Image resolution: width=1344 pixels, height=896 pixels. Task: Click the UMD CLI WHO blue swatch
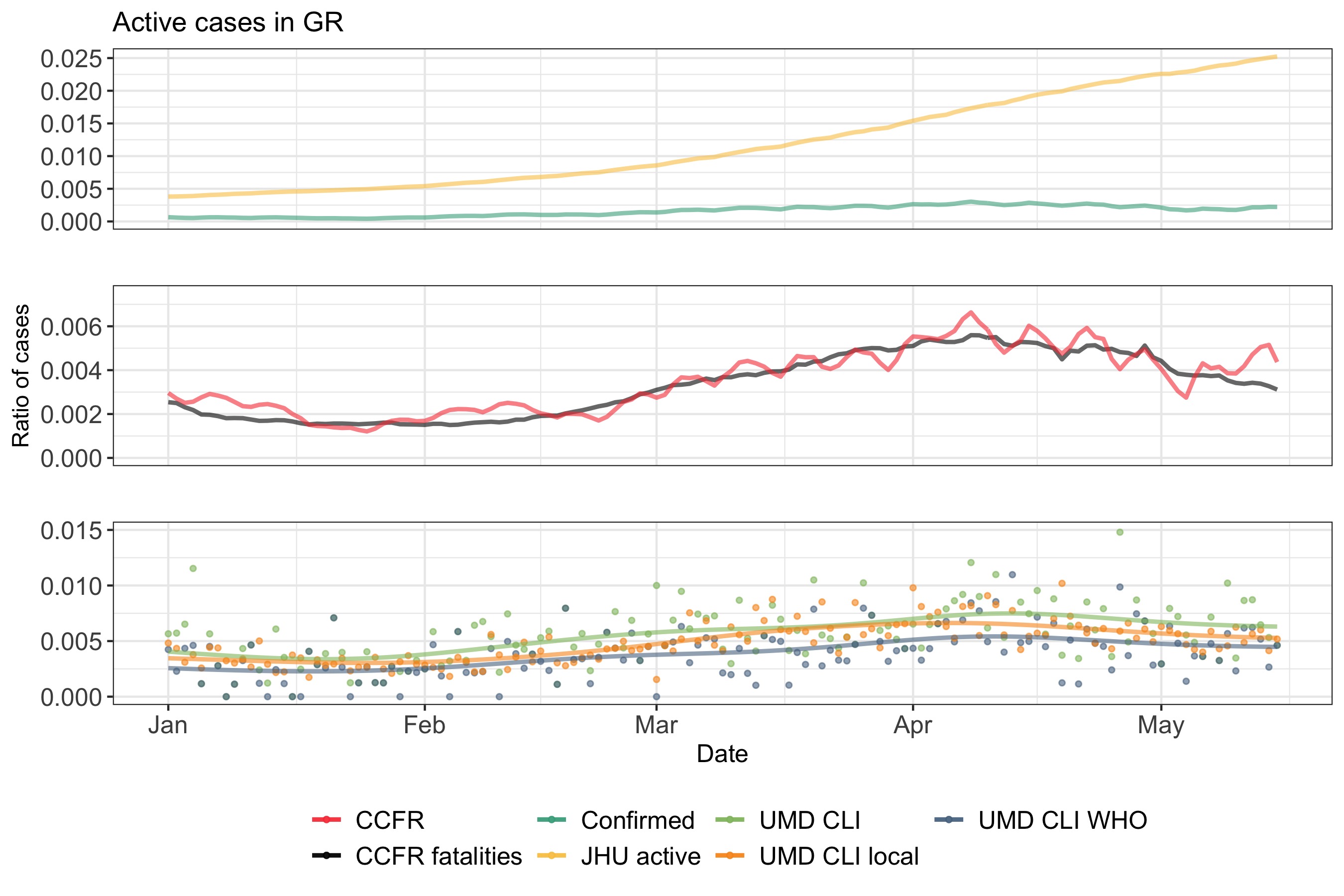(x=949, y=820)
